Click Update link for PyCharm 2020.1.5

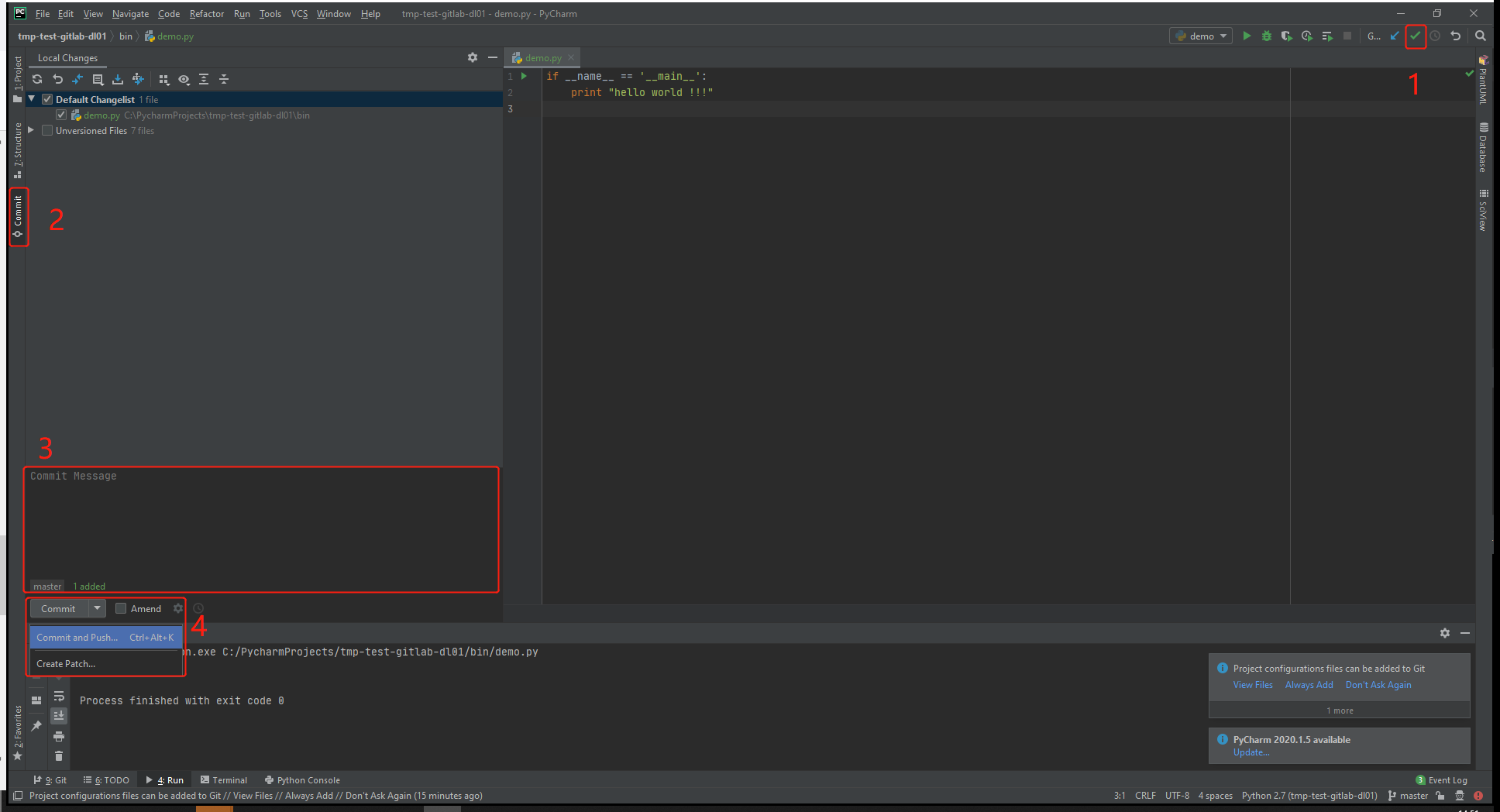(x=1251, y=752)
